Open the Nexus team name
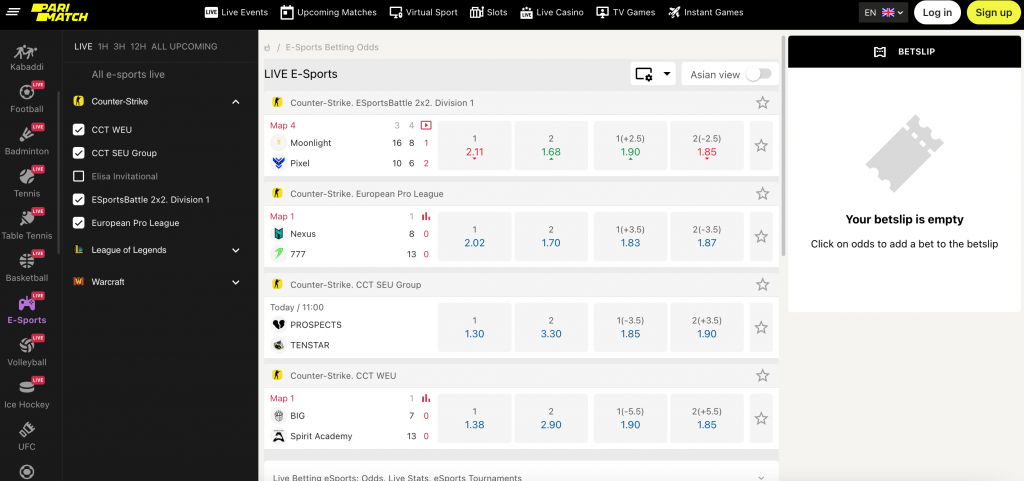1024x481 pixels. (303, 234)
